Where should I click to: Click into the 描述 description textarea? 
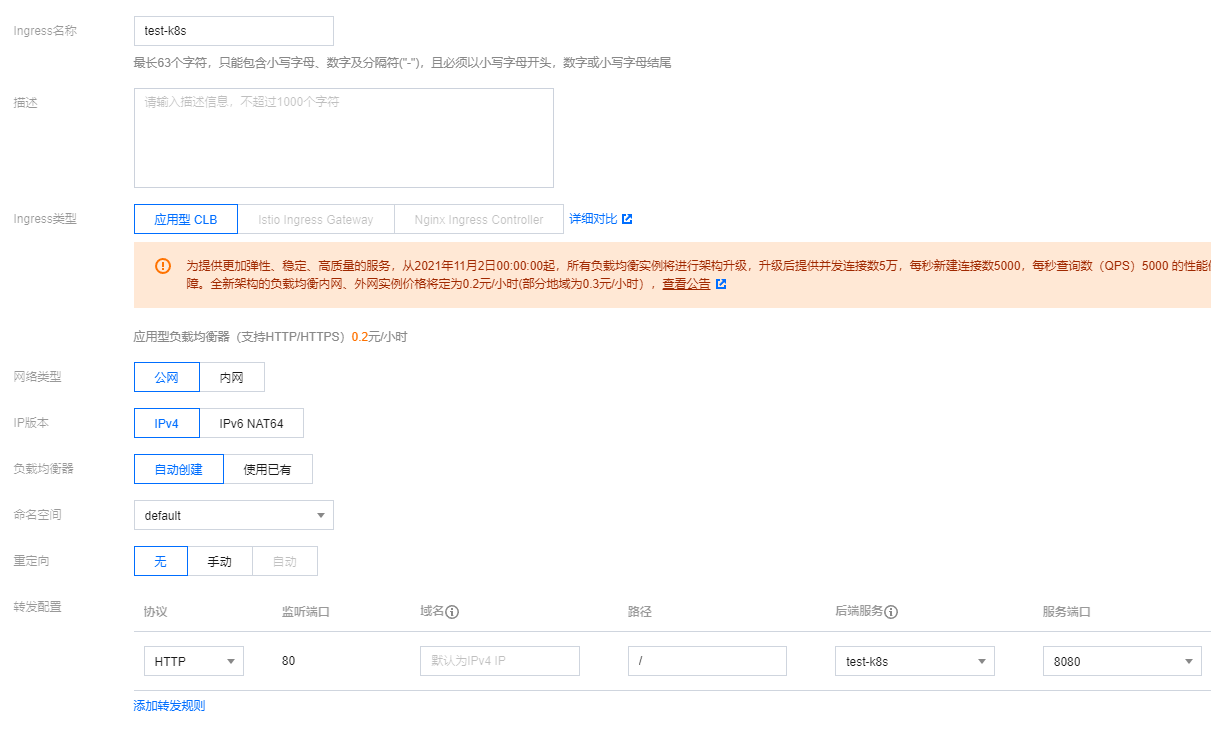pyautogui.click(x=343, y=138)
